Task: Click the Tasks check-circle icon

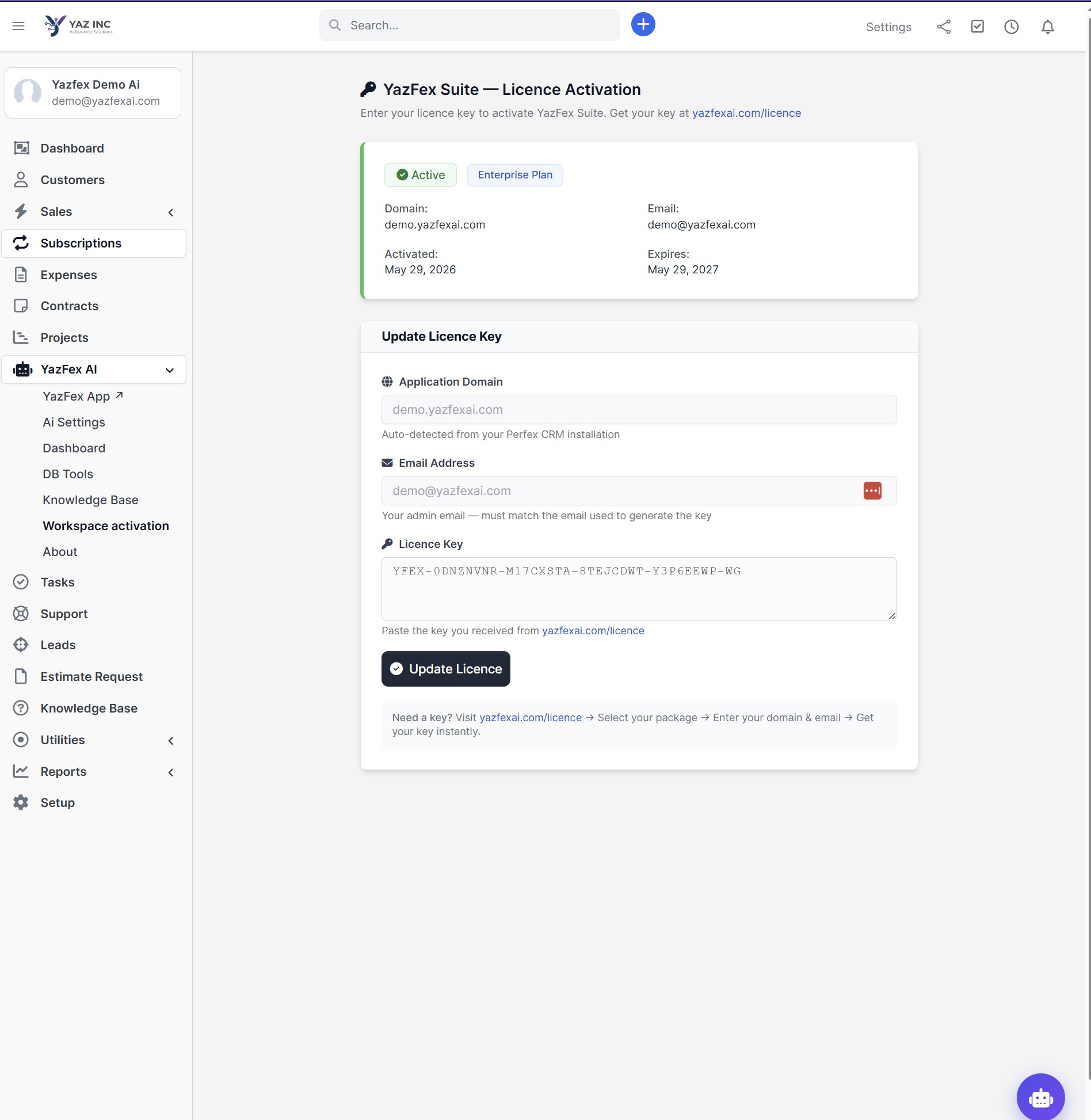Action: 21,582
